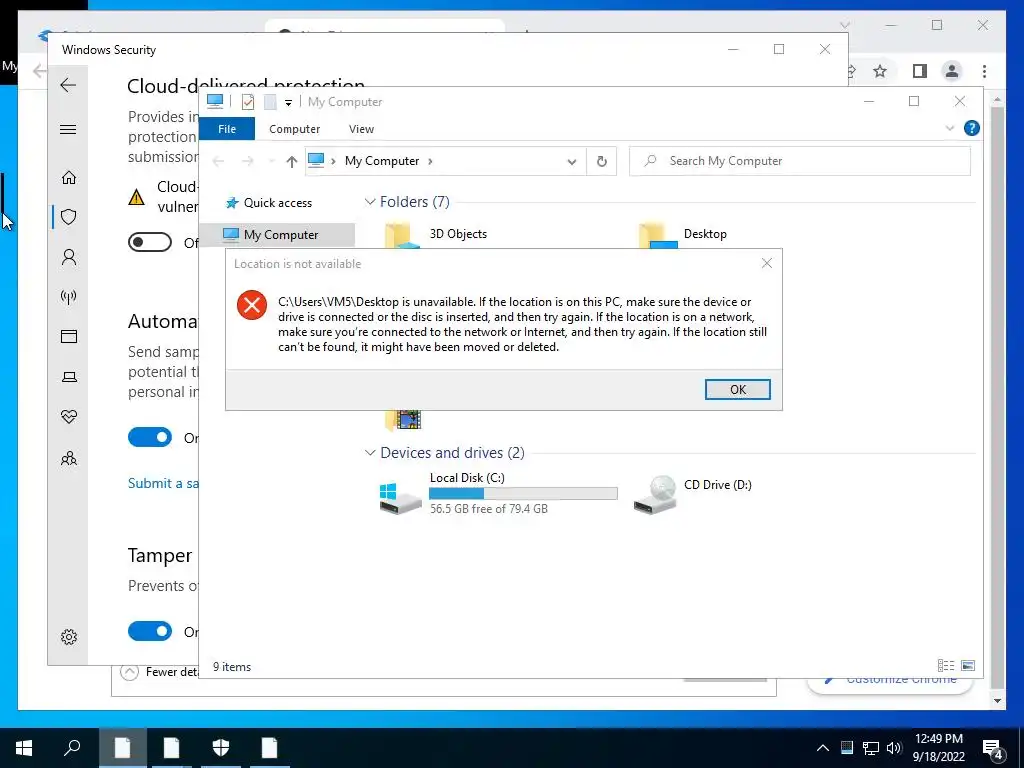Go back in Windows Security
Image resolution: width=1024 pixels, height=768 pixels.
pyautogui.click(x=68, y=85)
